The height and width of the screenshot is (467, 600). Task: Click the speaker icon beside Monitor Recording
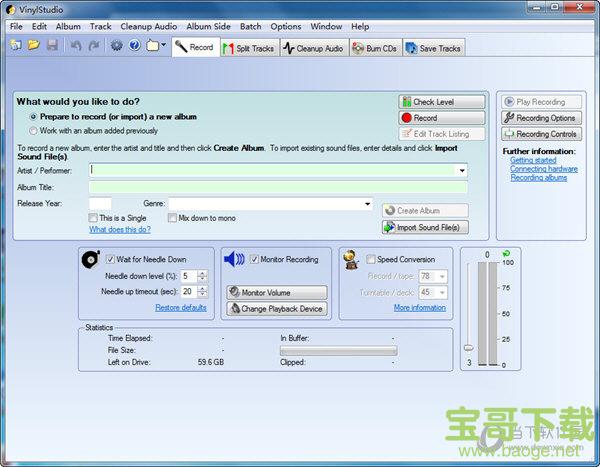click(x=234, y=260)
